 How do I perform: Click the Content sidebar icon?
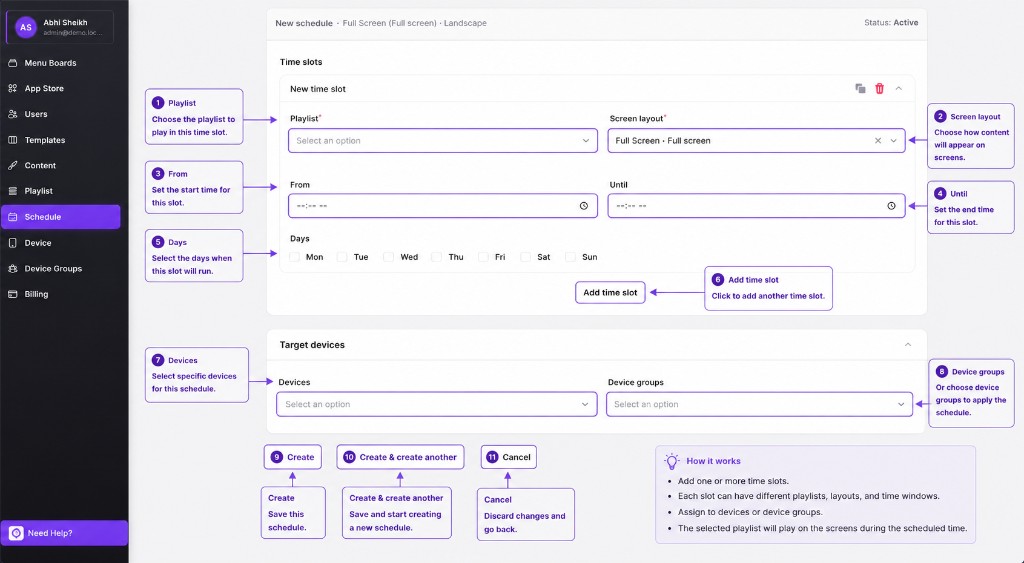click(x=12, y=166)
